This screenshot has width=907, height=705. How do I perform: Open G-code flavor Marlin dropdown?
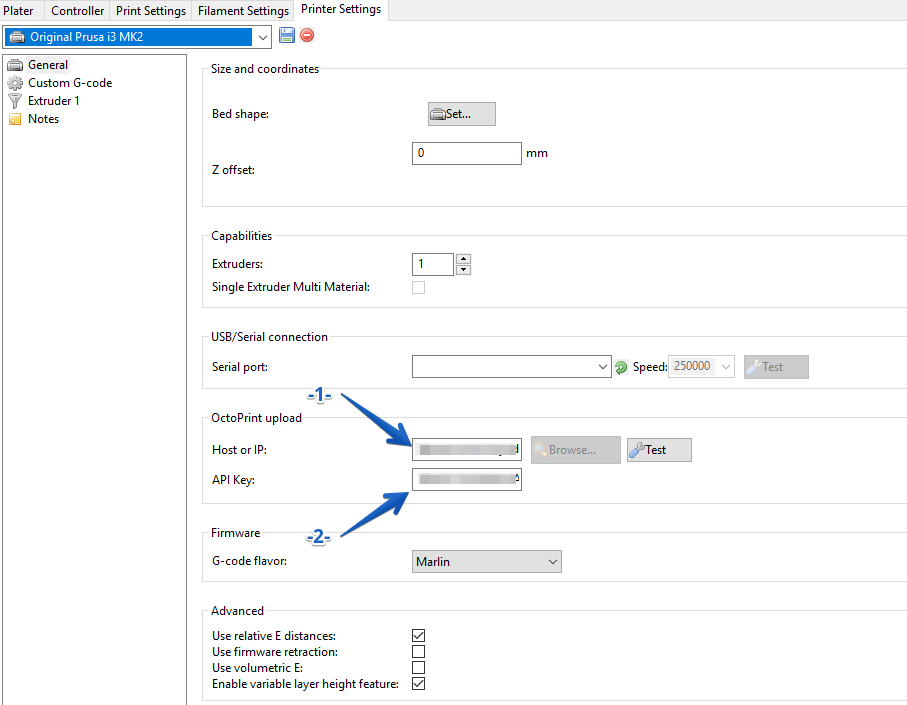[x=486, y=562]
